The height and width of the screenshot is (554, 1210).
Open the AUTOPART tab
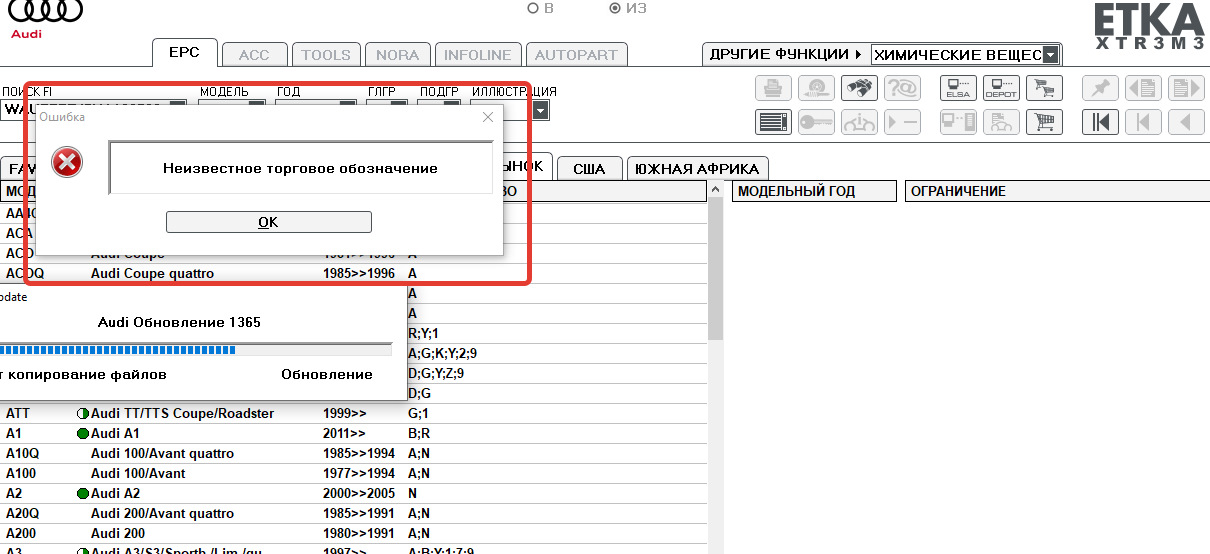click(576, 55)
